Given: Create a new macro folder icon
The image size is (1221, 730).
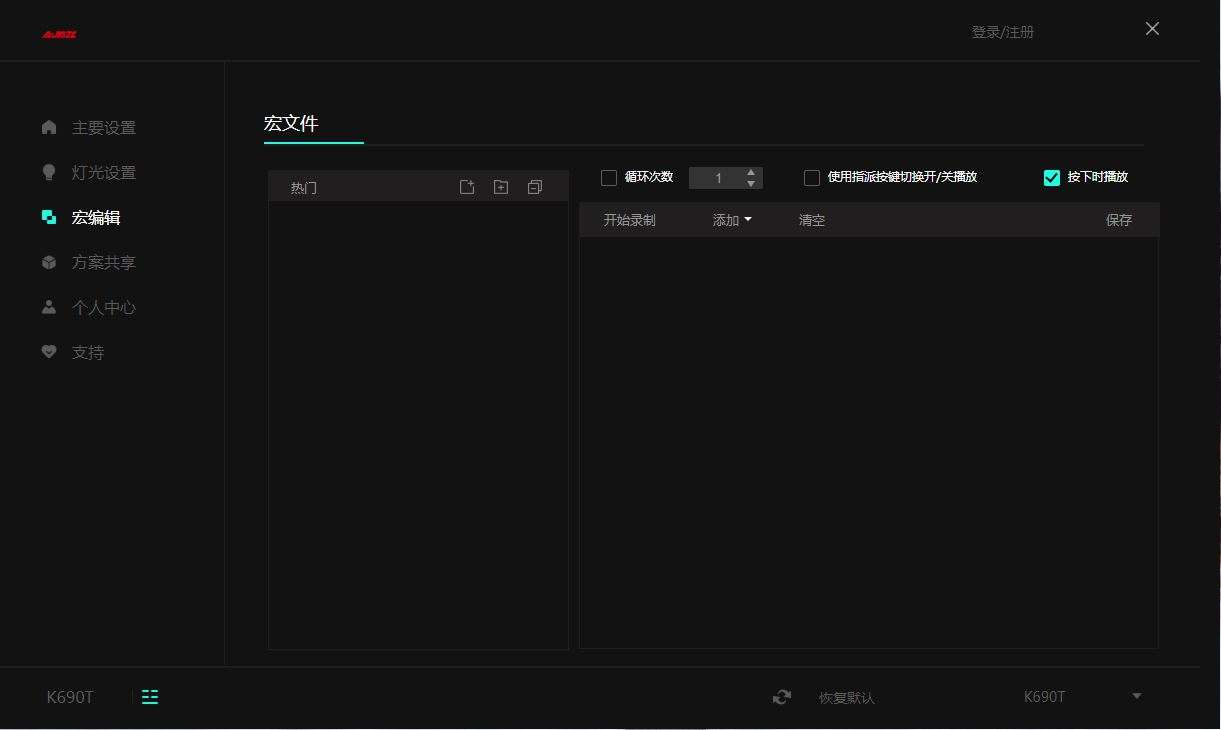Looking at the screenshot, I should (501, 186).
